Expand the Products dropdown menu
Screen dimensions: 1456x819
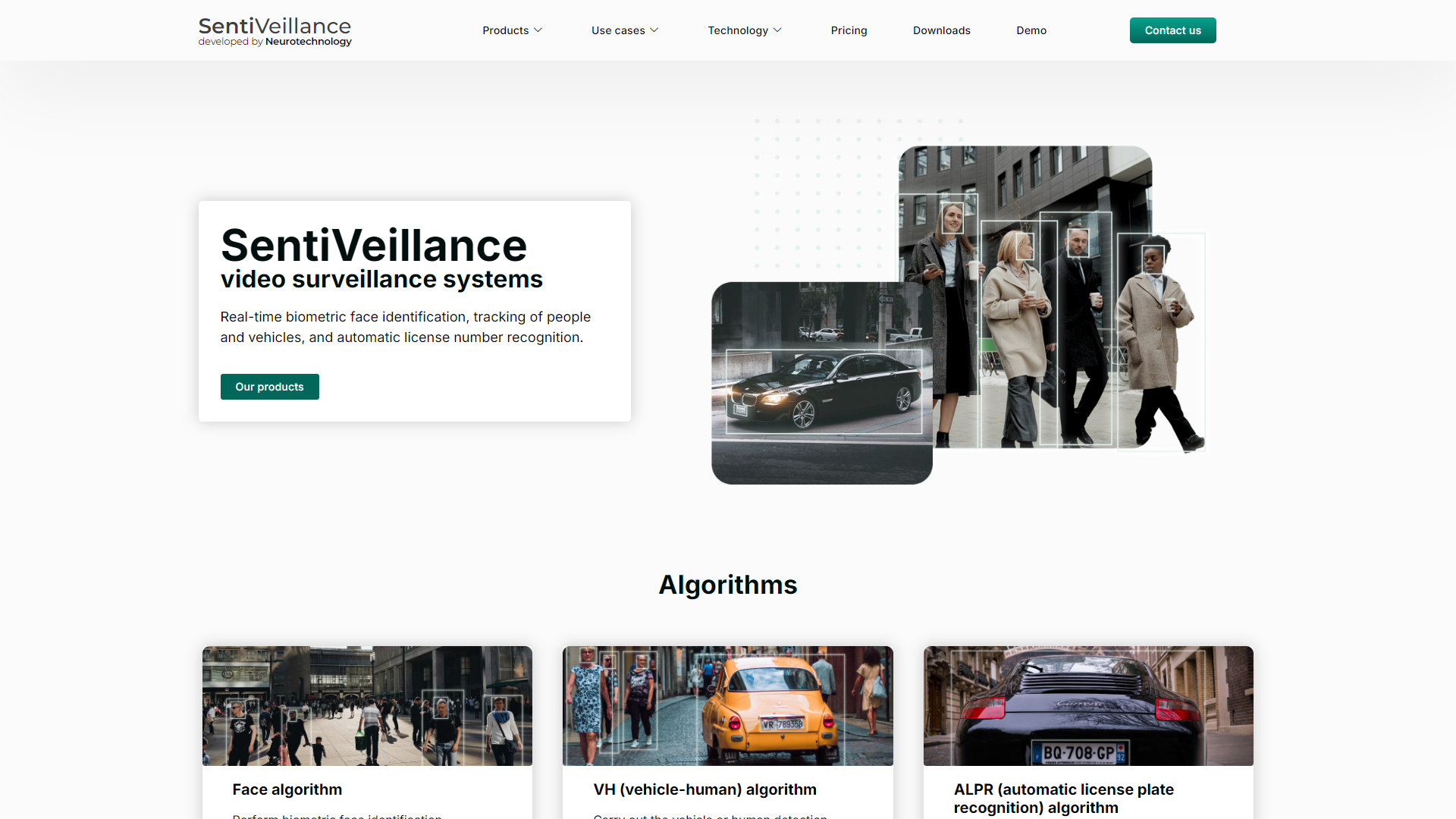pyautogui.click(x=510, y=30)
